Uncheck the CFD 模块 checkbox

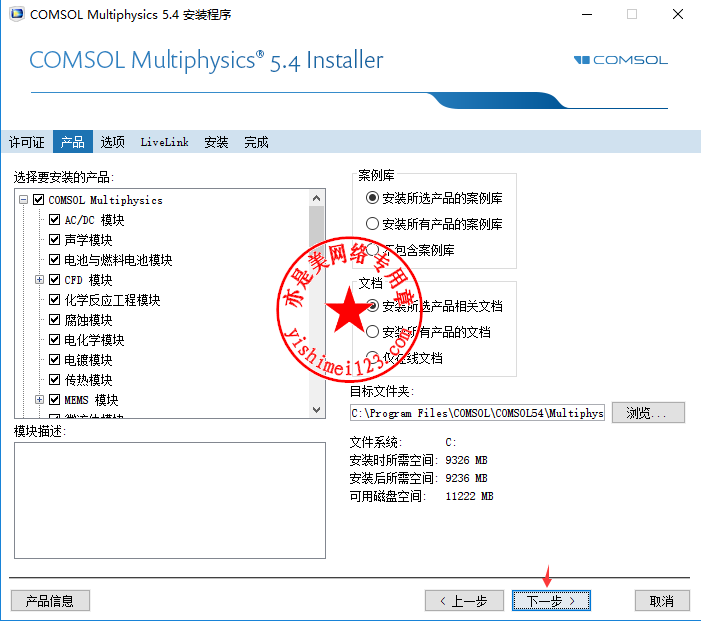click(x=55, y=279)
